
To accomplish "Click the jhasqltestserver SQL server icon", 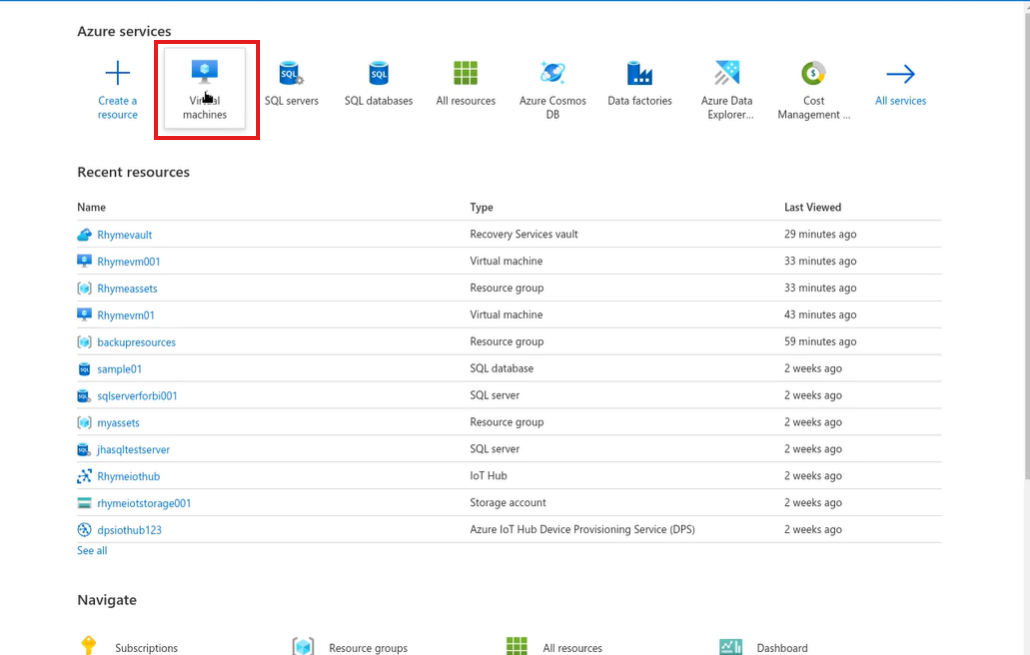I will (84, 449).
